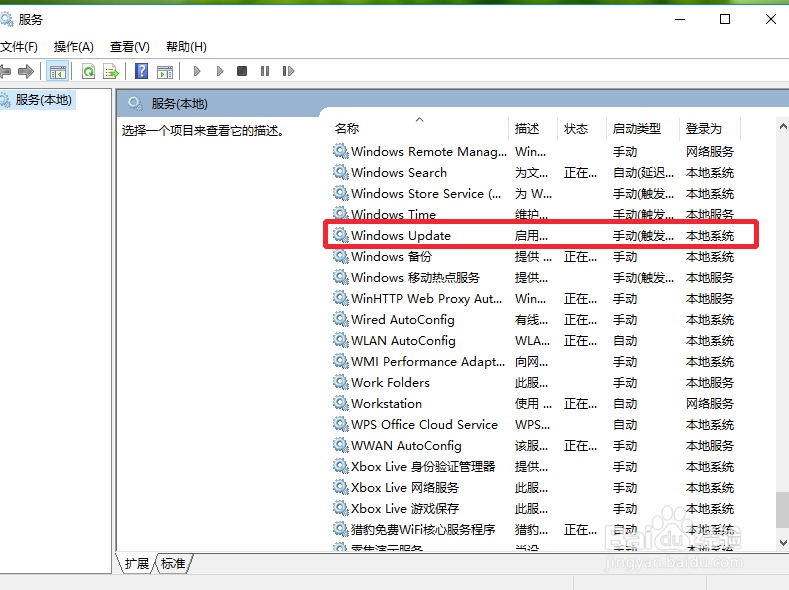Open the Help toolbar icon
Viewport: 789px width, 590px height.
coord(141,71)
